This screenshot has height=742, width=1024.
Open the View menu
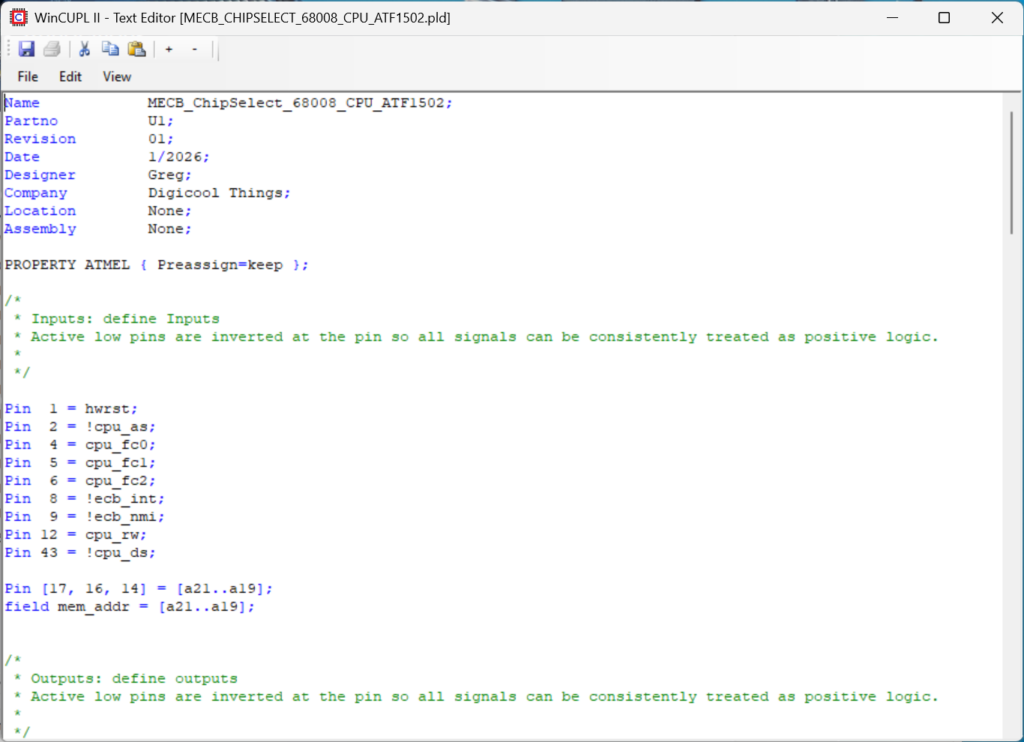[117, 76]
